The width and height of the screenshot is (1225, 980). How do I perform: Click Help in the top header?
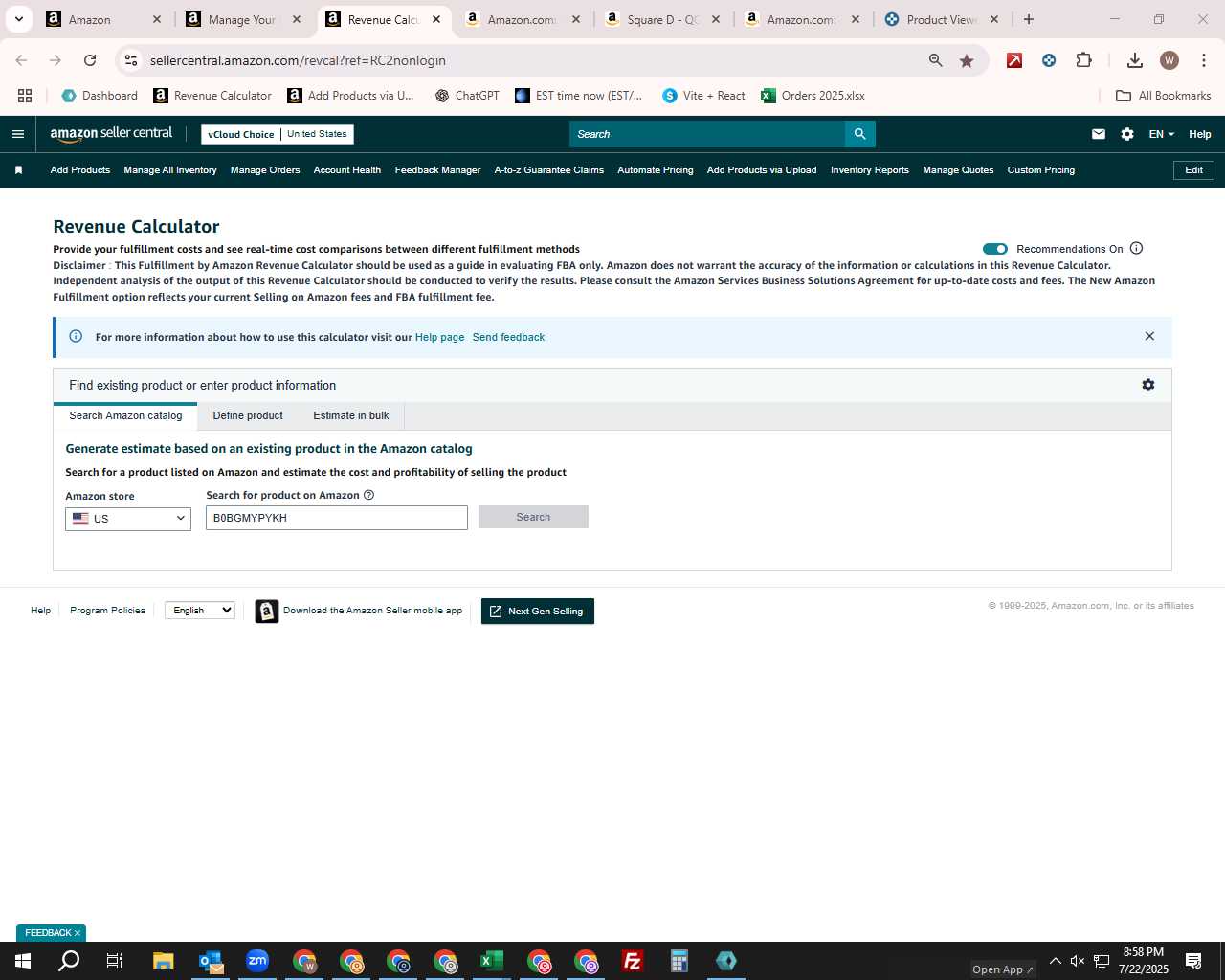click(1200, 134)
